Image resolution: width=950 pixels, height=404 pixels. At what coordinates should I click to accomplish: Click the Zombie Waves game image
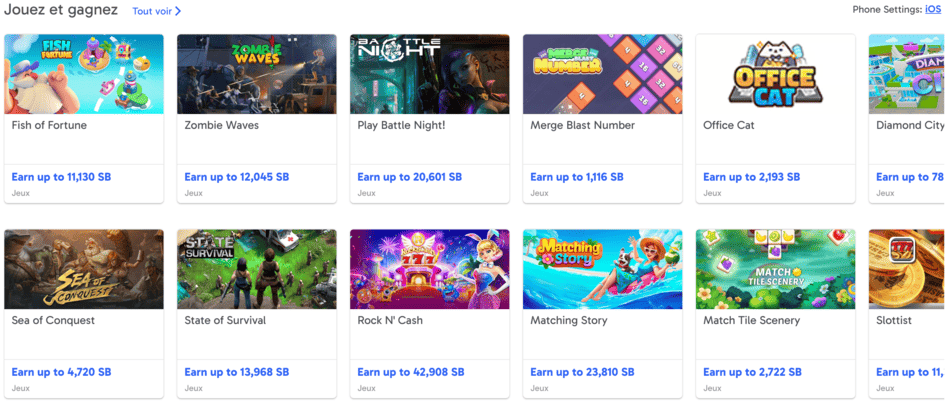(x=257, y=74)
